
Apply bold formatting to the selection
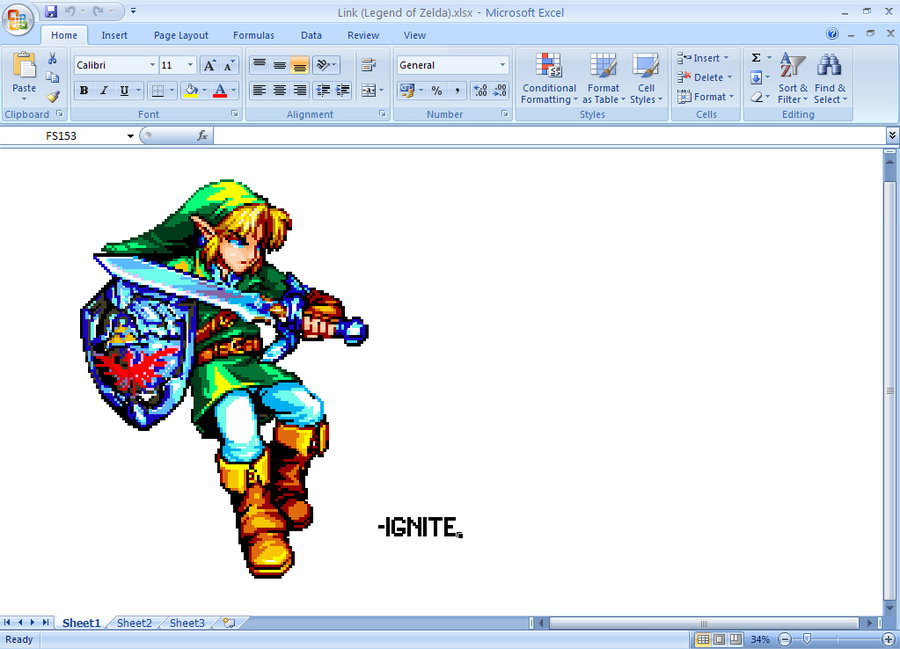(84, 90)
